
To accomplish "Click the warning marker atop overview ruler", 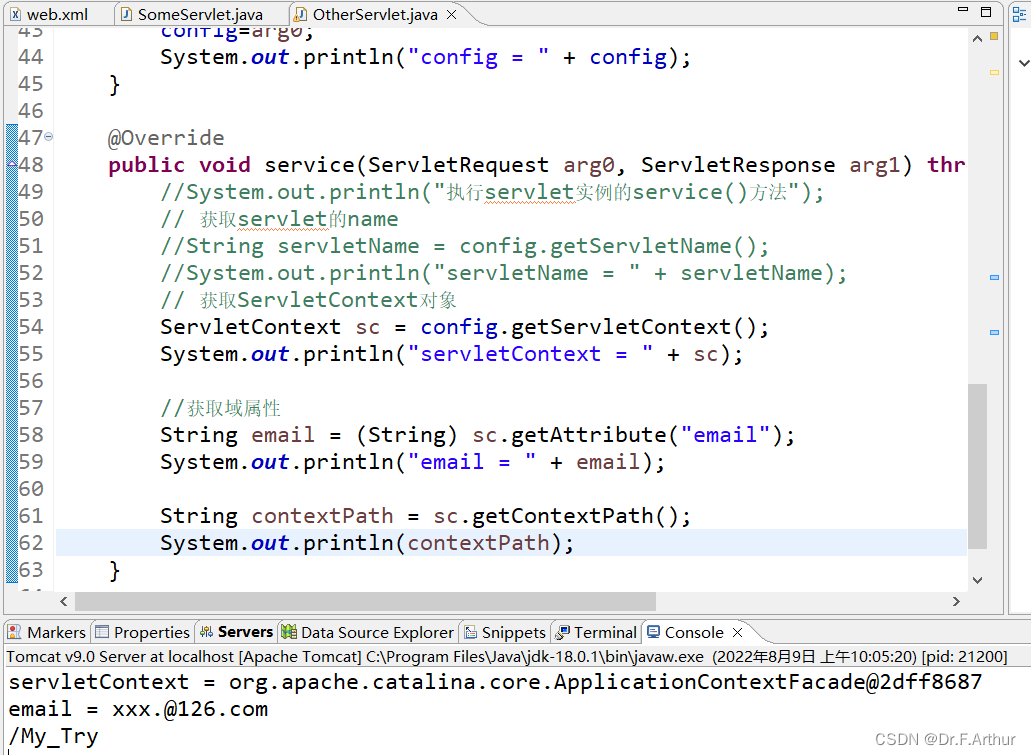I will (994, 36).
